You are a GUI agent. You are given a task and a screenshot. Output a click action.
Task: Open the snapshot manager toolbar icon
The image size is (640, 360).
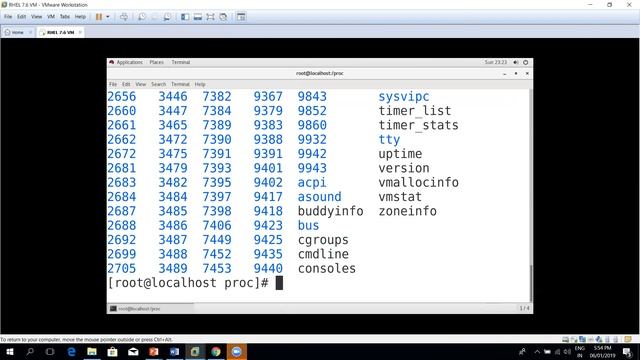tap(167, 17)
